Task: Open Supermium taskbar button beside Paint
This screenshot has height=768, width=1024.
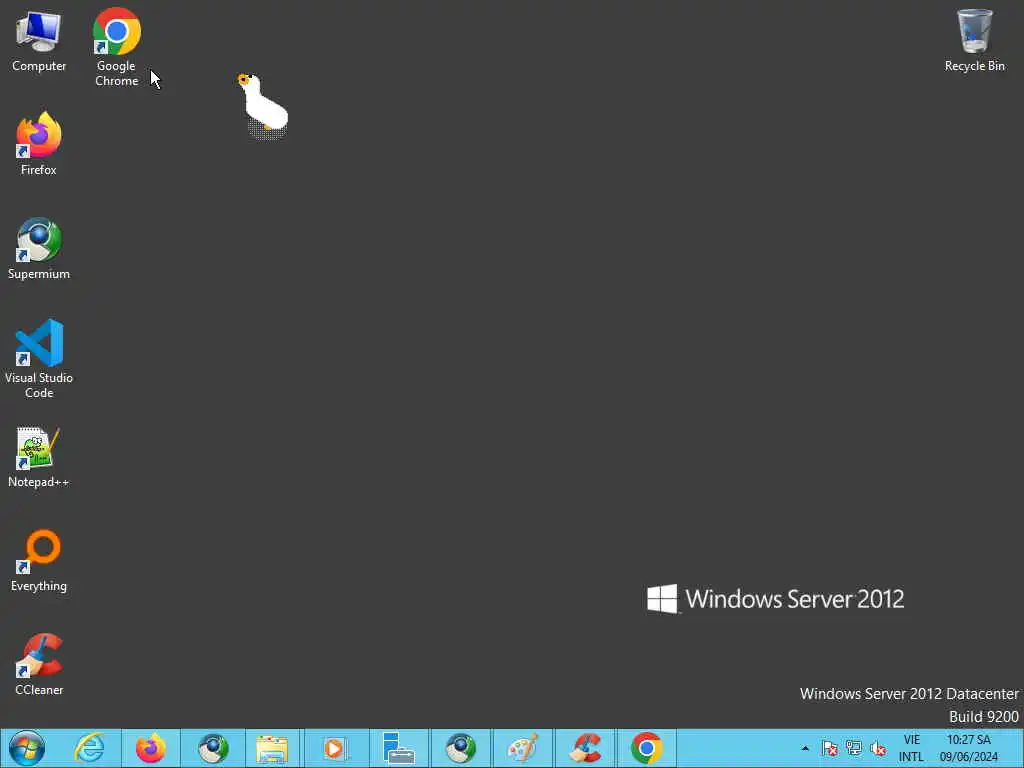Action: click(x=460, y=748)
